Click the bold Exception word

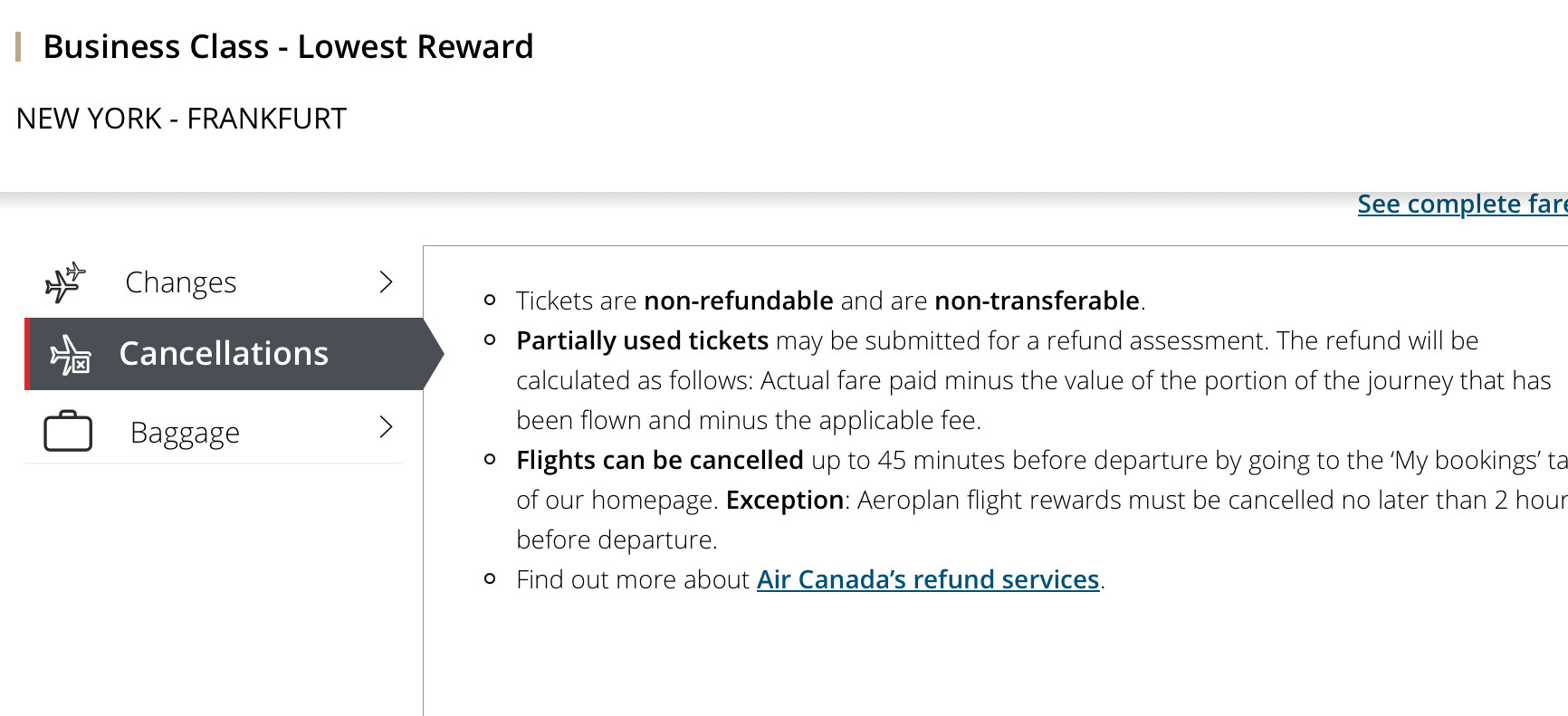784,500
